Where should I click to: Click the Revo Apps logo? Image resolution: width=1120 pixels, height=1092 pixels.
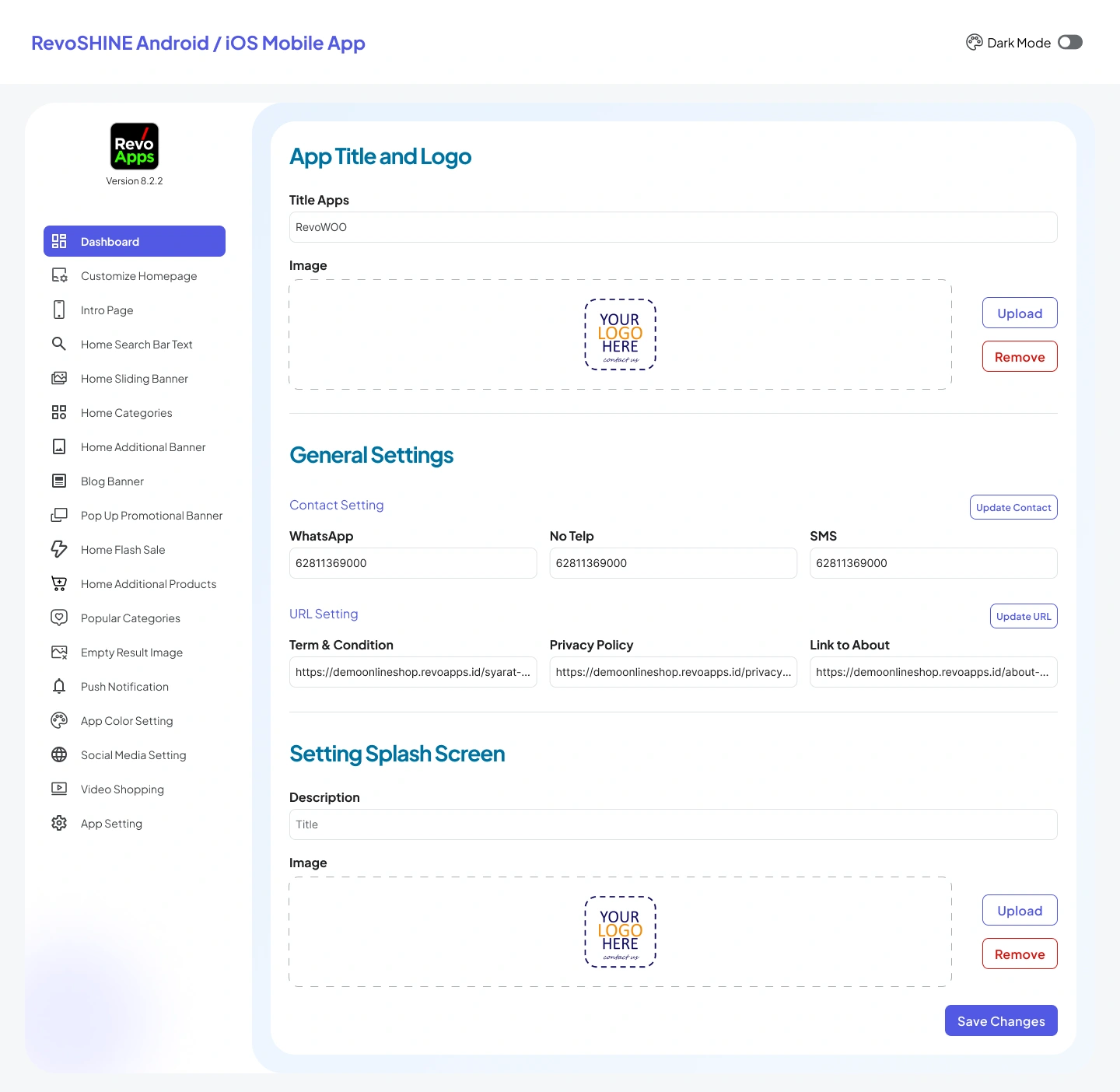point(135,146)
